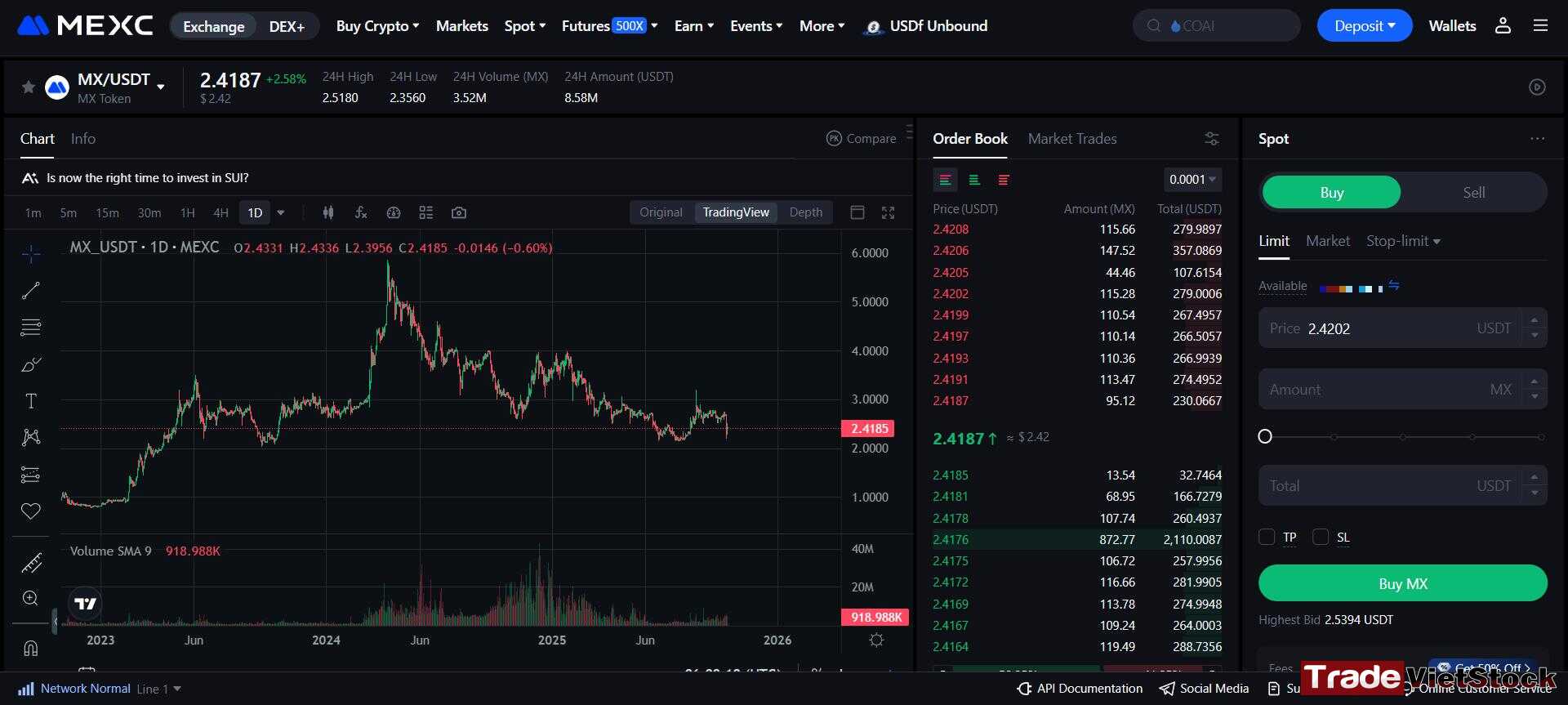
Task: Open the Stop-limit order type dropdown
Action: coord(1403,241)
